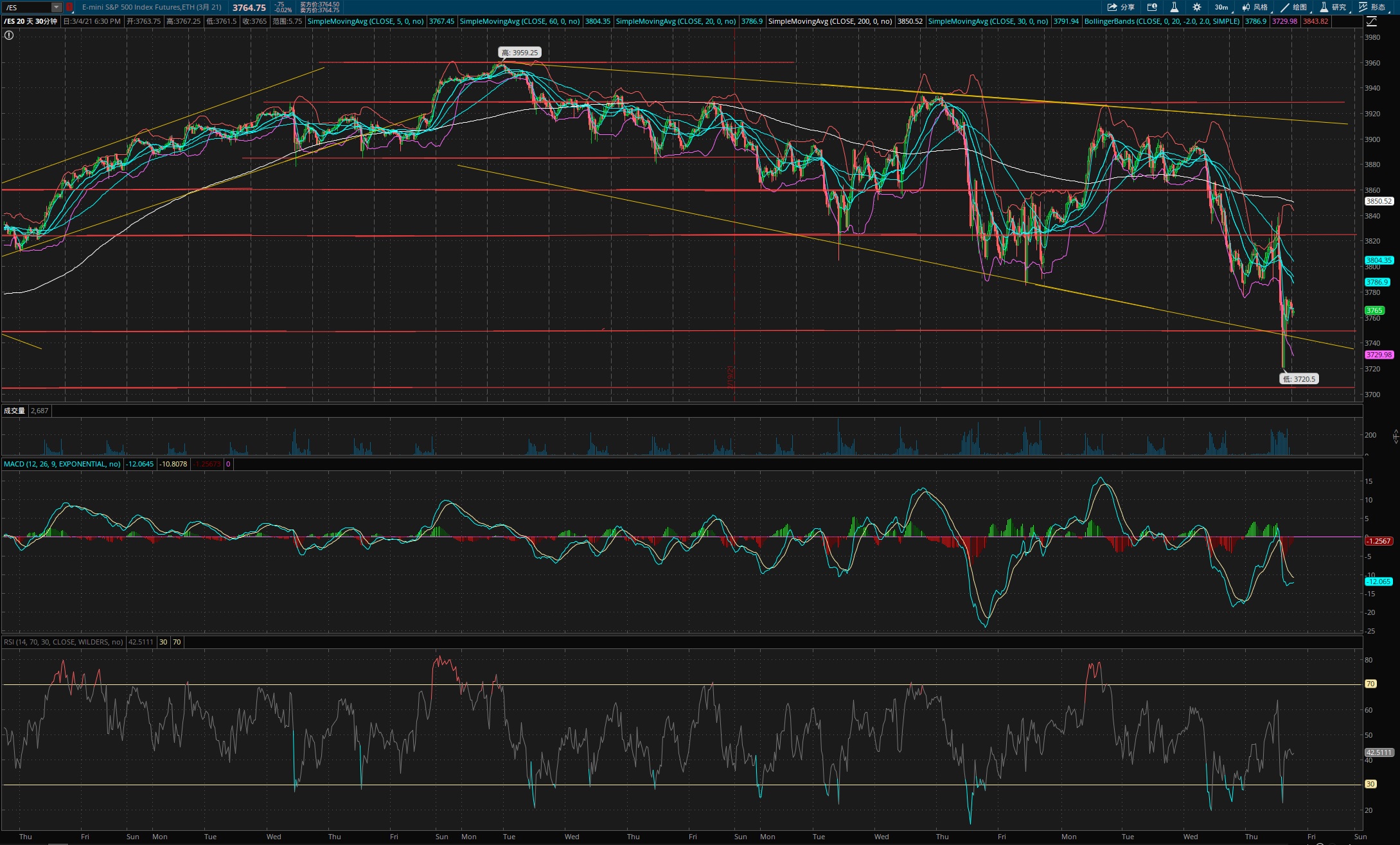
Task: Open the order entry info icon
Action: pos(1152,7)
